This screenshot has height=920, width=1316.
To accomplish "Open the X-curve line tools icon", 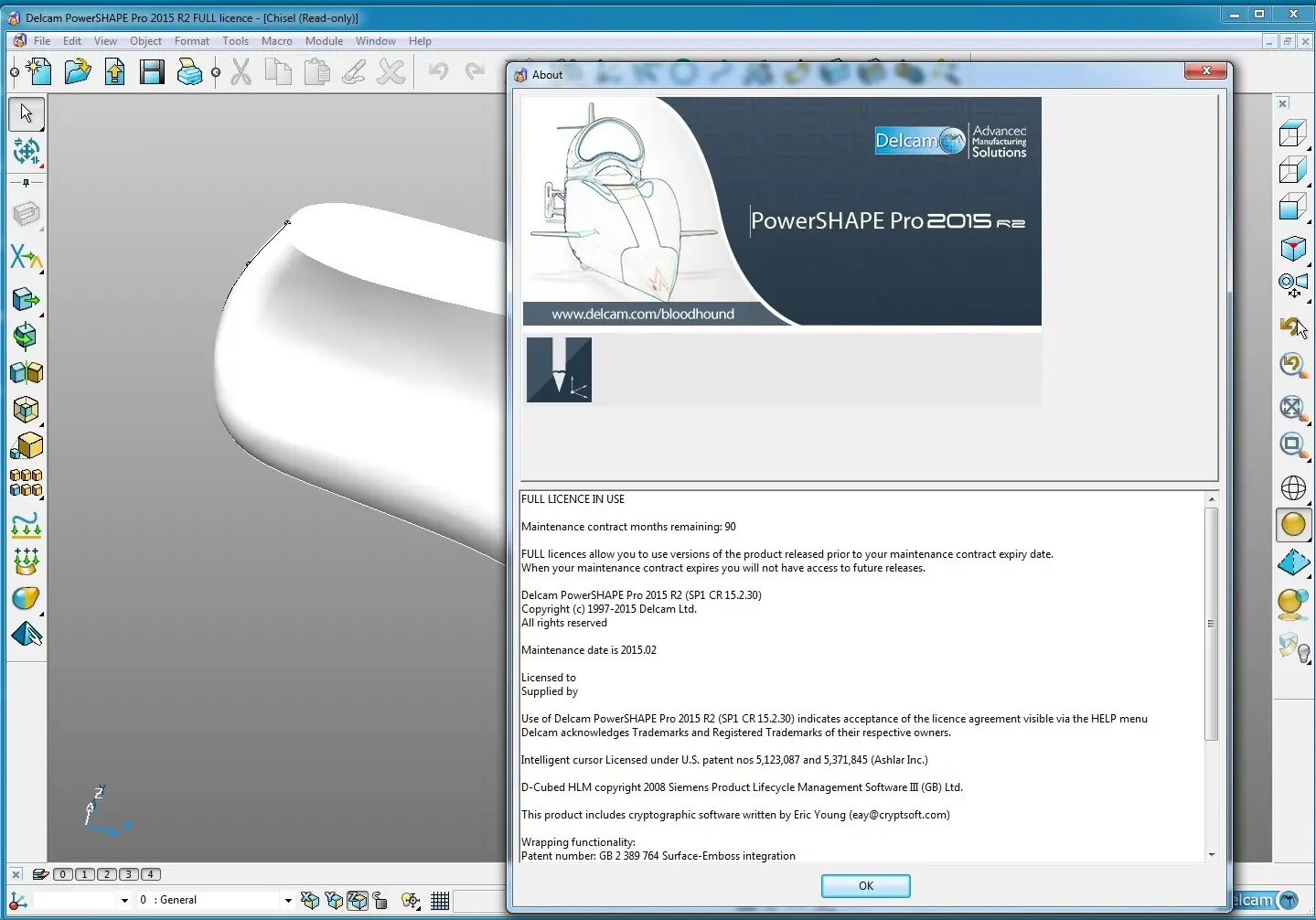I will point(27,258).
